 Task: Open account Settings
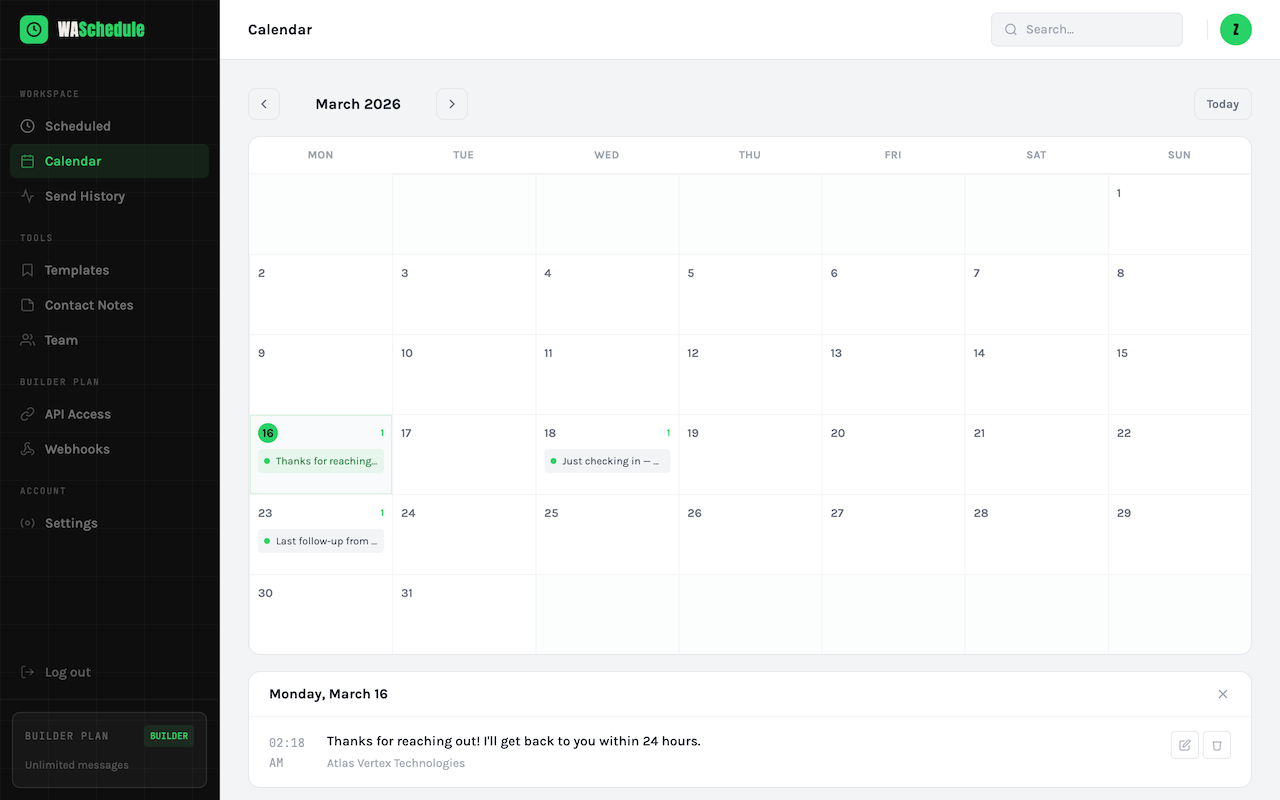tap(110, 523)
